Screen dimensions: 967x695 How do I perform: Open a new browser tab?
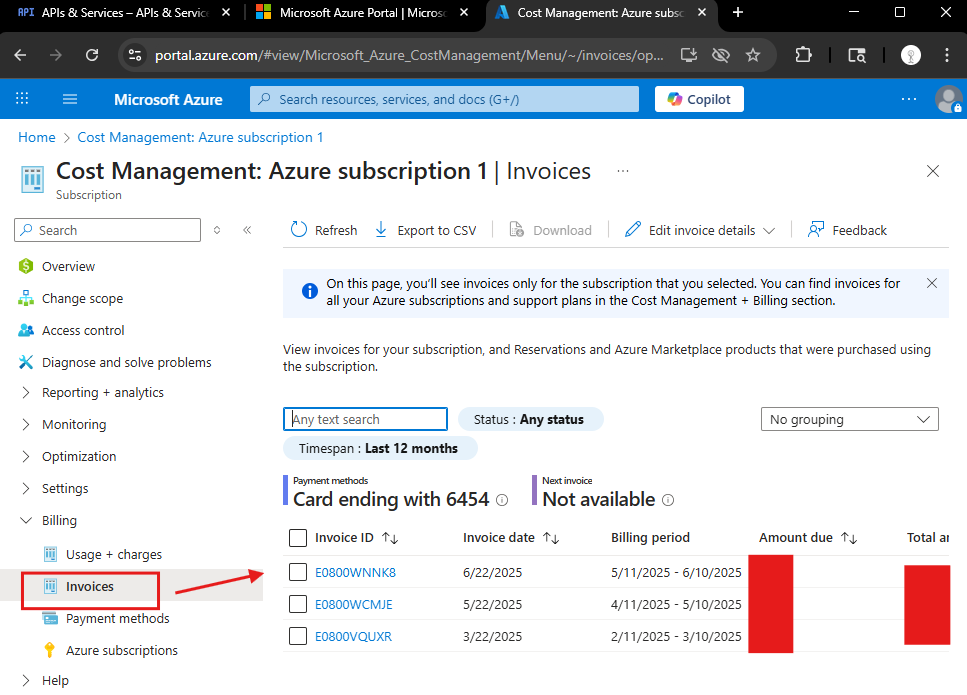pyautogui.click(x=738, y=12)
